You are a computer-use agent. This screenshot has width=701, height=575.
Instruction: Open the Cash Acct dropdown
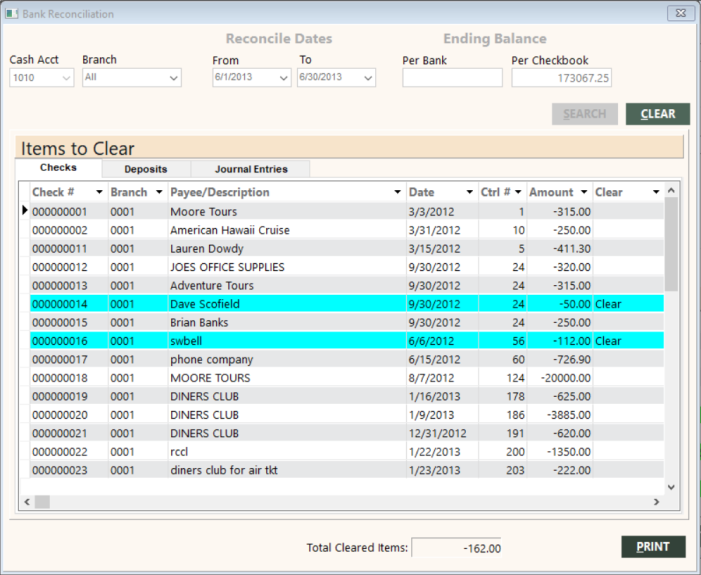tap(66, 78)
